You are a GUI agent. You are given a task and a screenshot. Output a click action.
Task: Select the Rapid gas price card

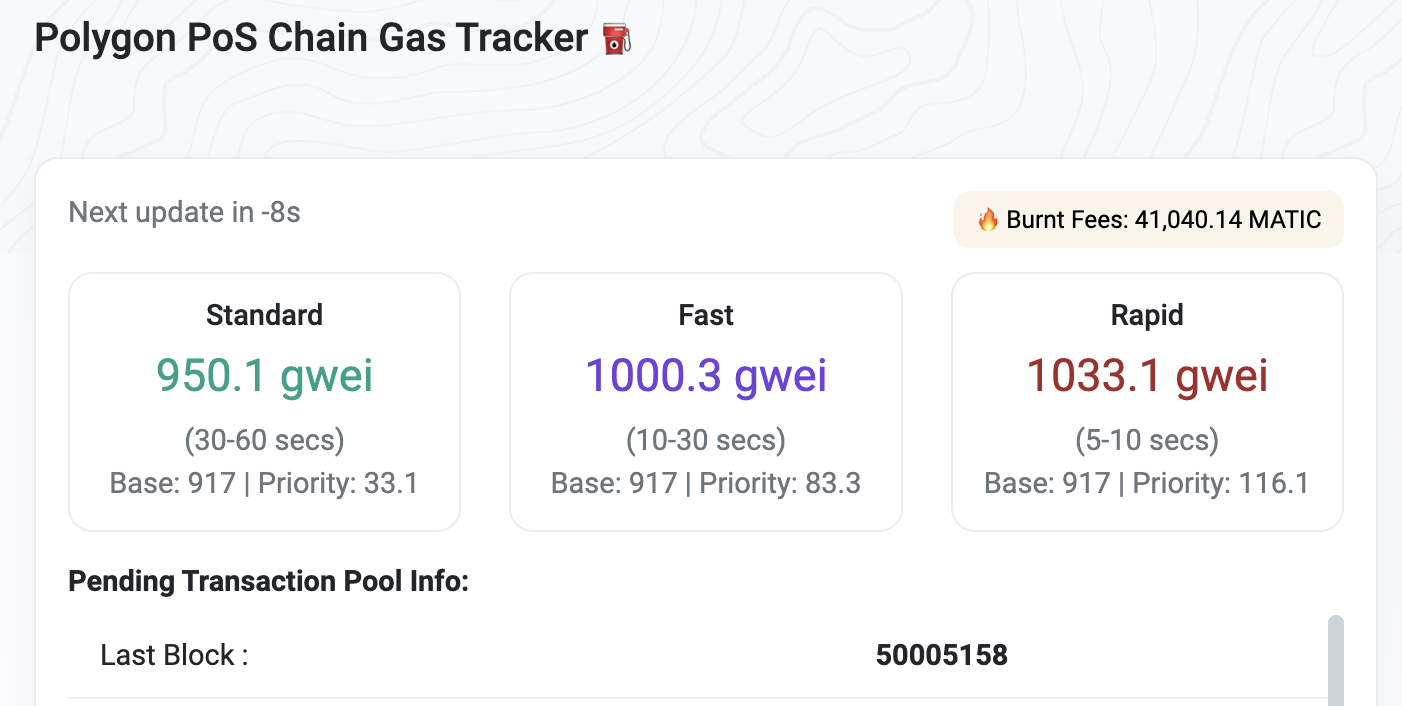(x=1147, y=400)
